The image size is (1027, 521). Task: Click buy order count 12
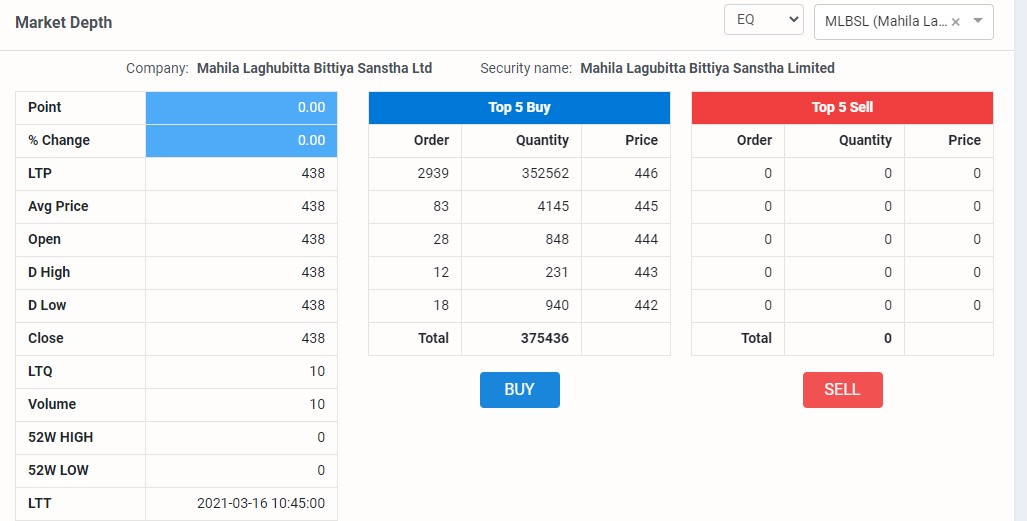441,272
